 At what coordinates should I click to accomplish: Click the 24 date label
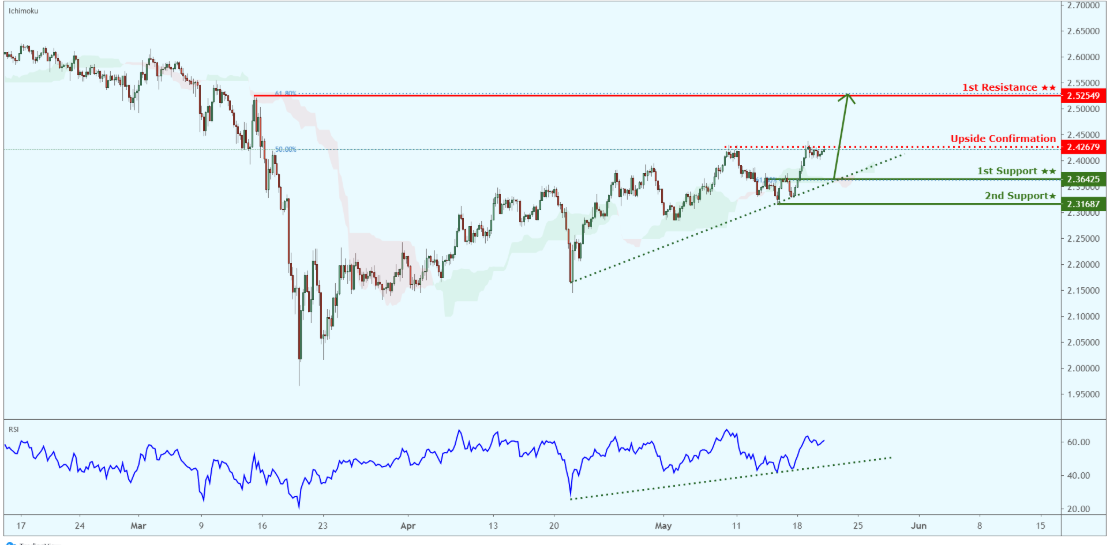click(x=79, y=527)
